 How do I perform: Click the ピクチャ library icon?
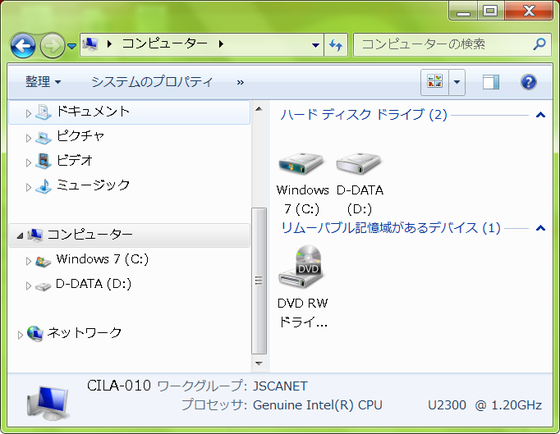43,138
